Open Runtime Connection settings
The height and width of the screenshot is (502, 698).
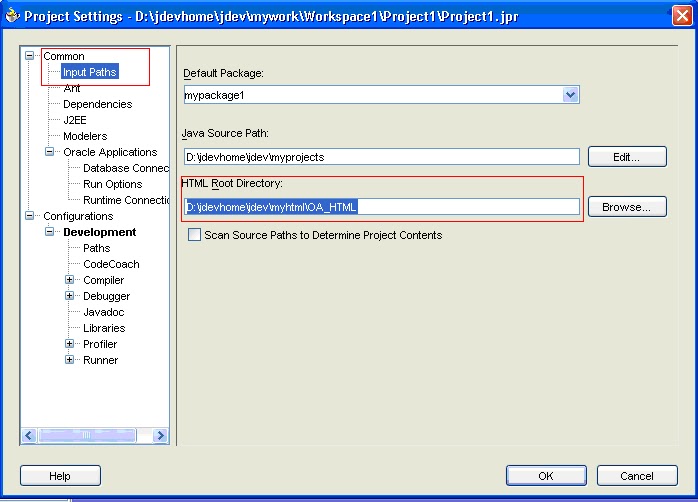point(126,200)
